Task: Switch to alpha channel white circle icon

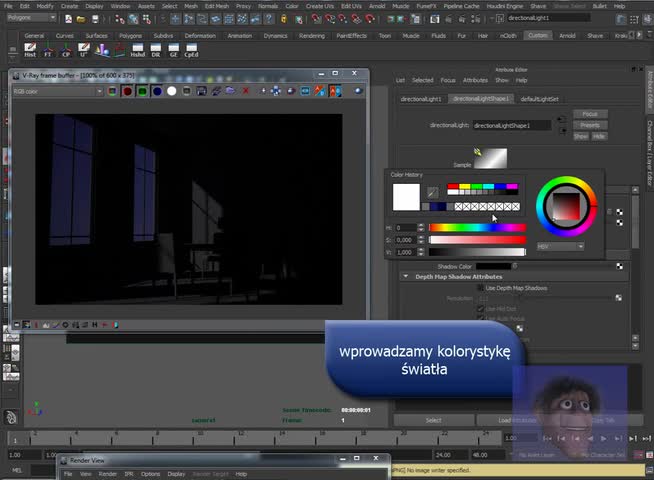Action: tap(172, 91)
